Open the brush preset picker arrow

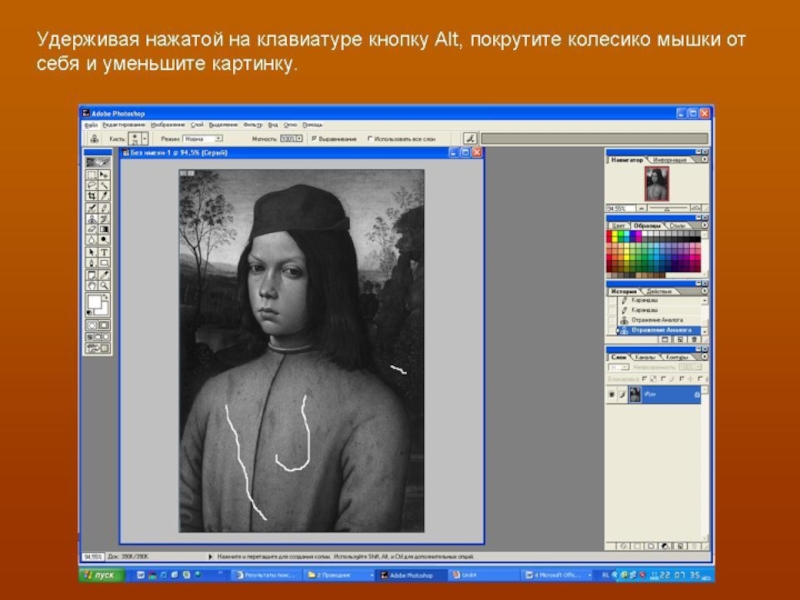pos(145,138)
